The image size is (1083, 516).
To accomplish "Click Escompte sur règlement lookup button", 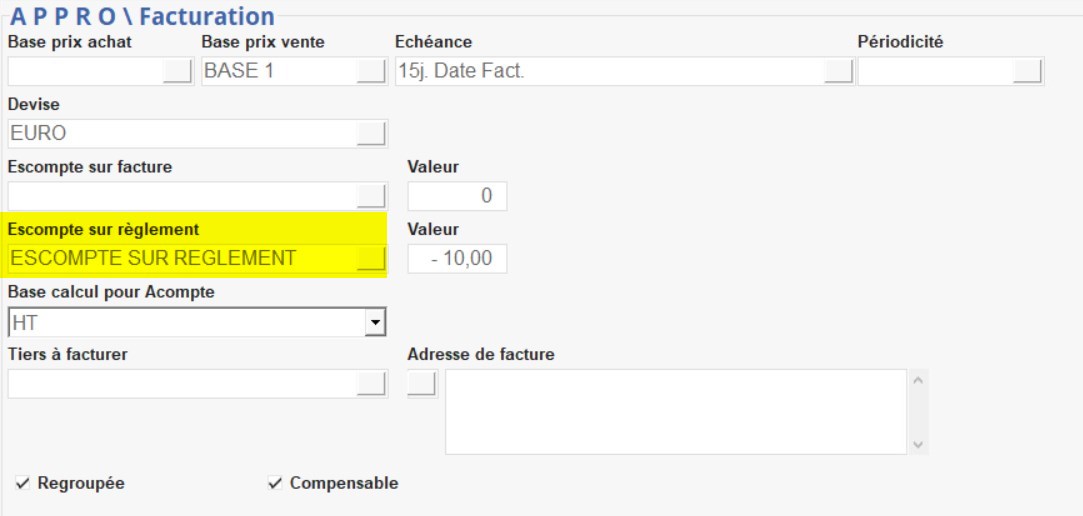I will [x=371, y=259].
